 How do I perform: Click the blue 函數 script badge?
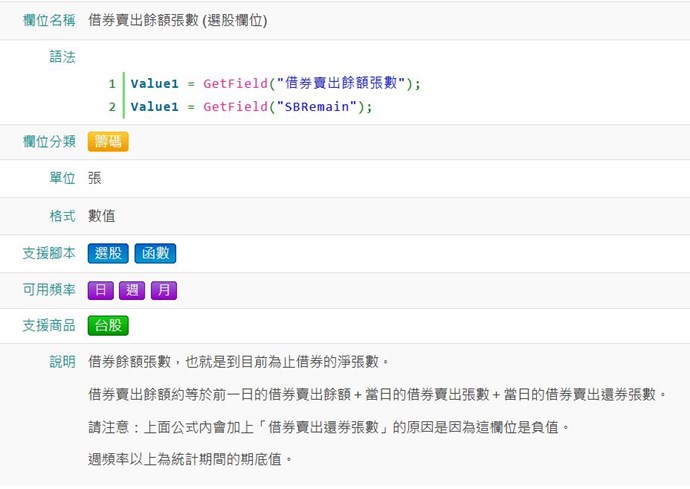154,254
